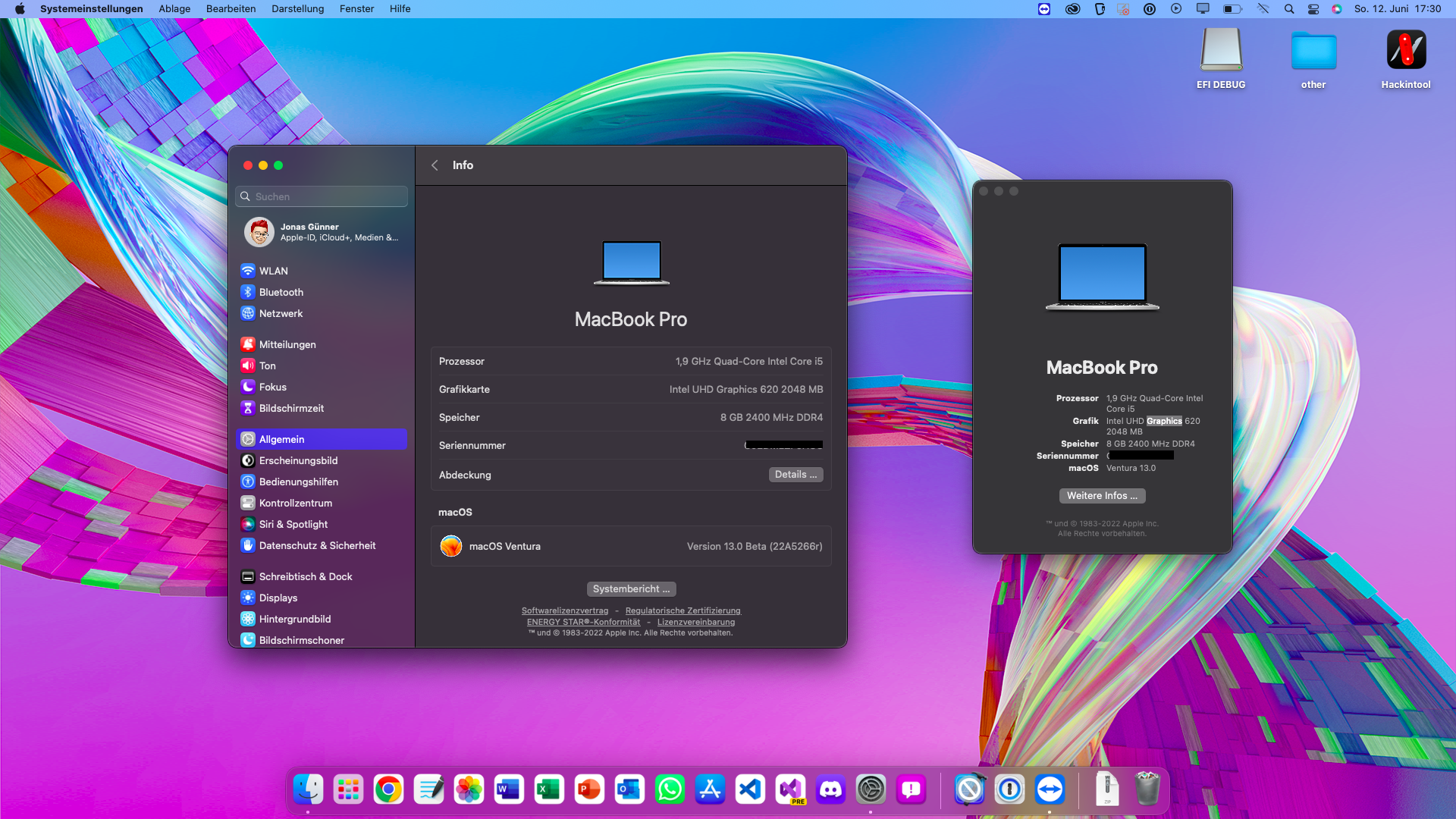This screenshot has height=819, width=1456.
Task: Launch PowerPoint from Dock
Action: tap(589, 789)
